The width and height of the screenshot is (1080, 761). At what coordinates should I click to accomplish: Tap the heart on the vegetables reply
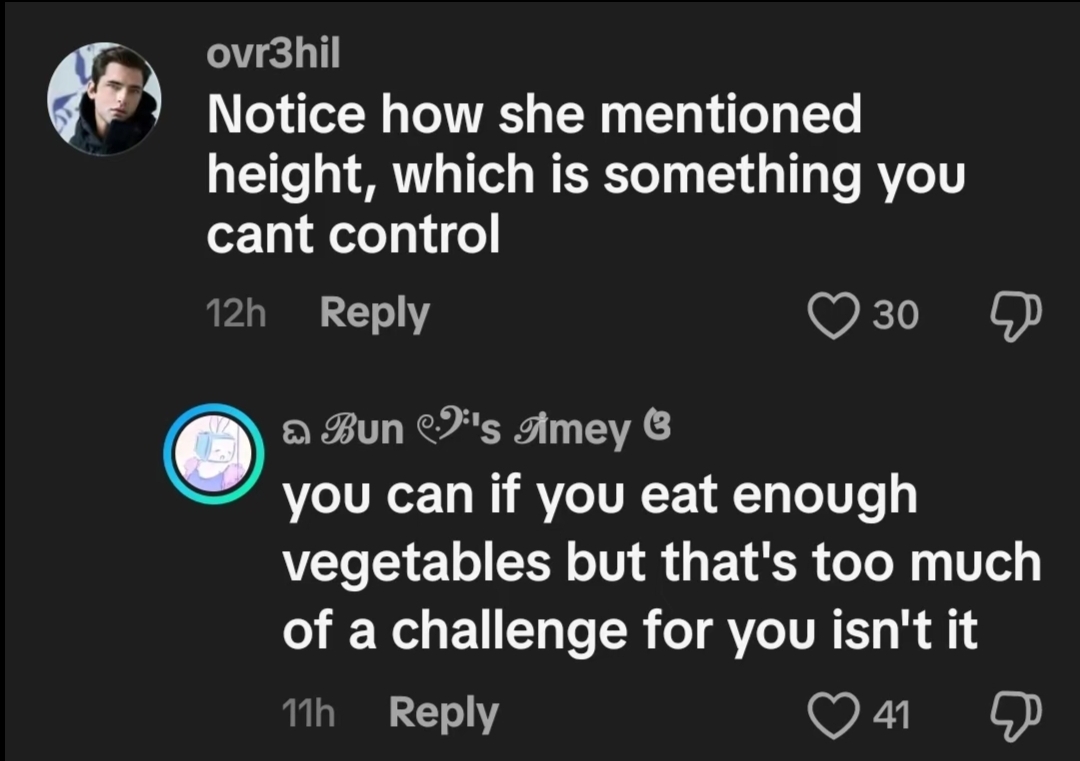pos(834,715)
